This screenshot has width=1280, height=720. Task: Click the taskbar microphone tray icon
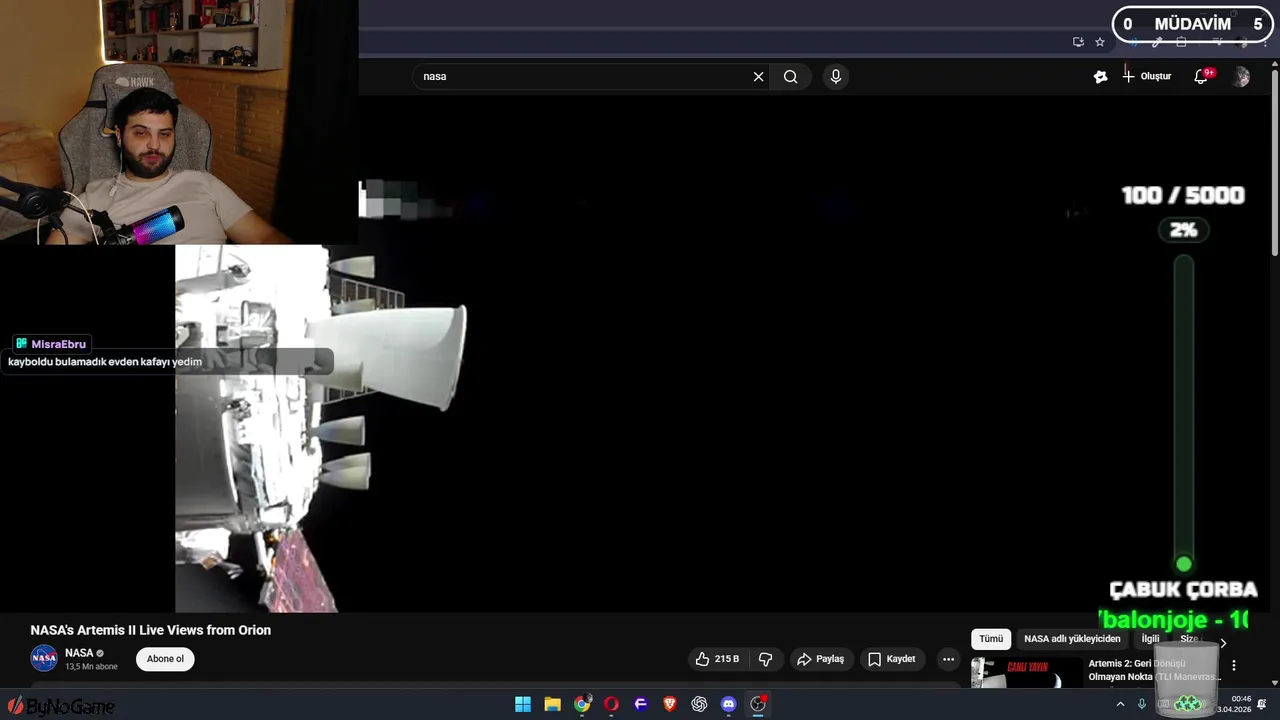pos(1142,704)
